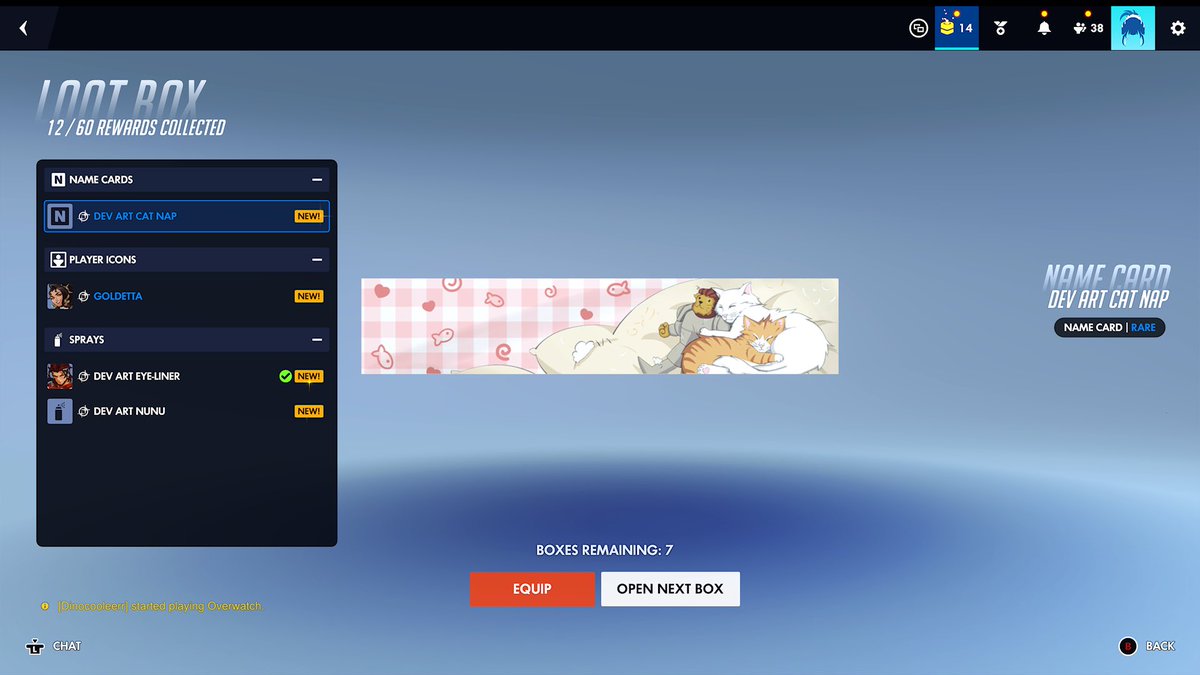The image size is (1200, 675).
Task: Open the settings gear
Action: [x=1178, y=28]
